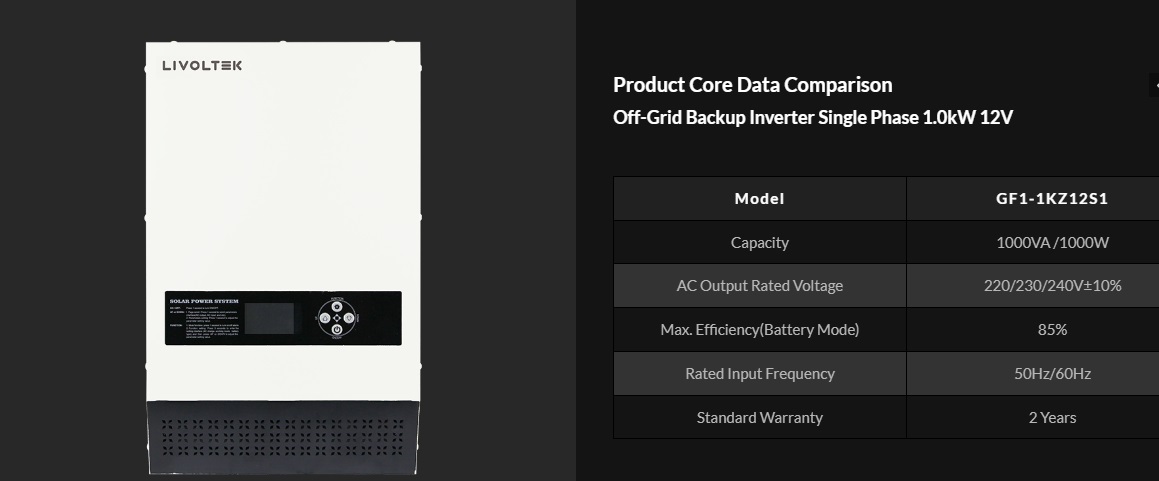Click the function gear button on the inverter panel
Screen dimensions: 1159x481
pos(337,307)
